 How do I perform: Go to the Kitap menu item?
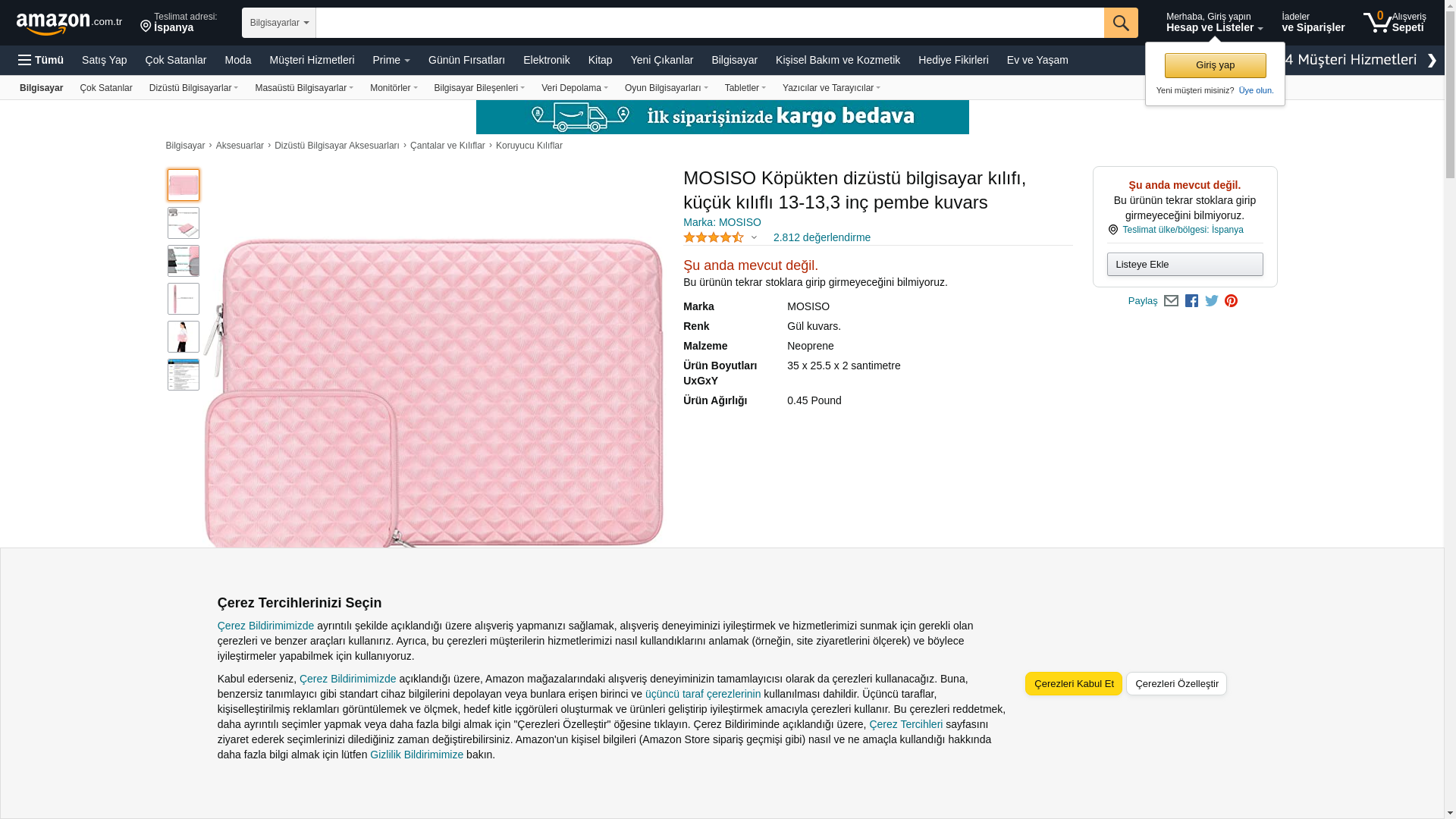[x=600, y=60]
